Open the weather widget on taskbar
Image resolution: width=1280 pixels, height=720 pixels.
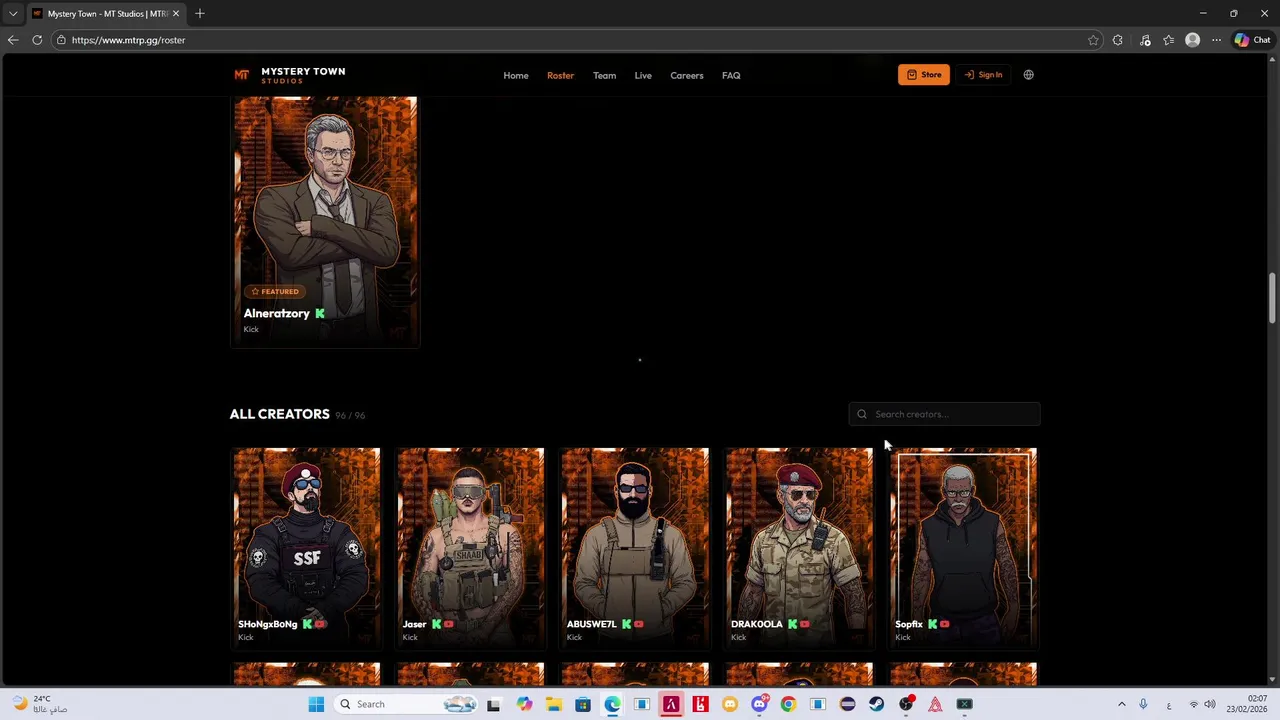click(x=42, y=704)
